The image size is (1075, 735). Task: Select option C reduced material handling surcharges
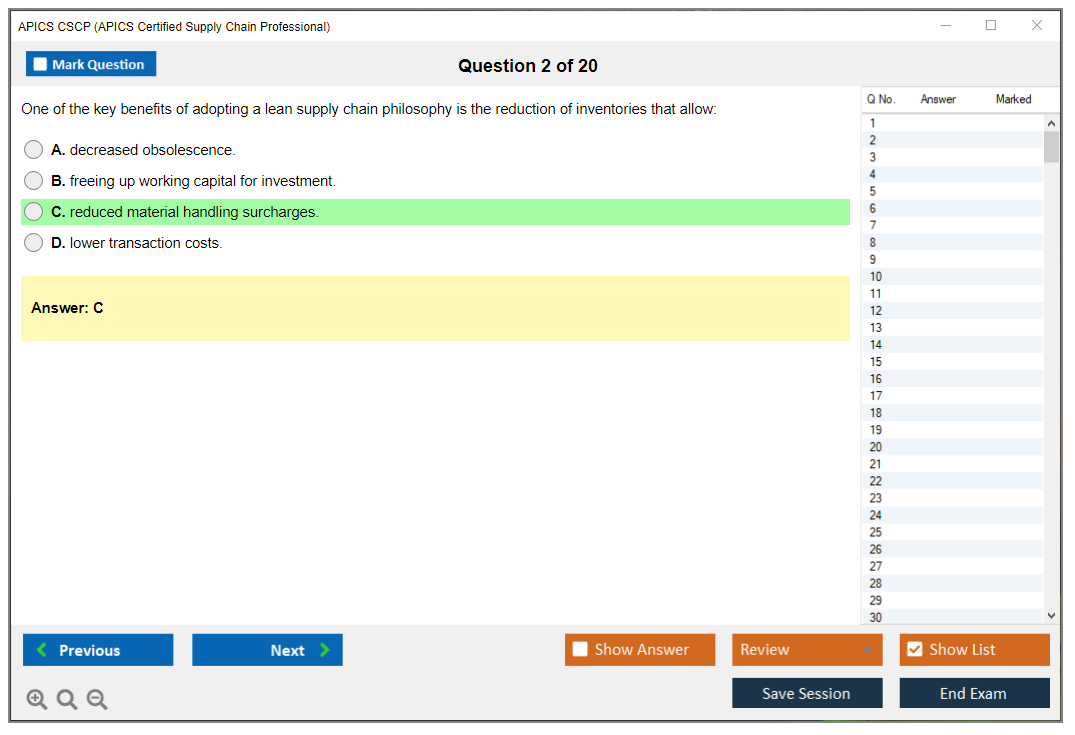tap(34, 212)
